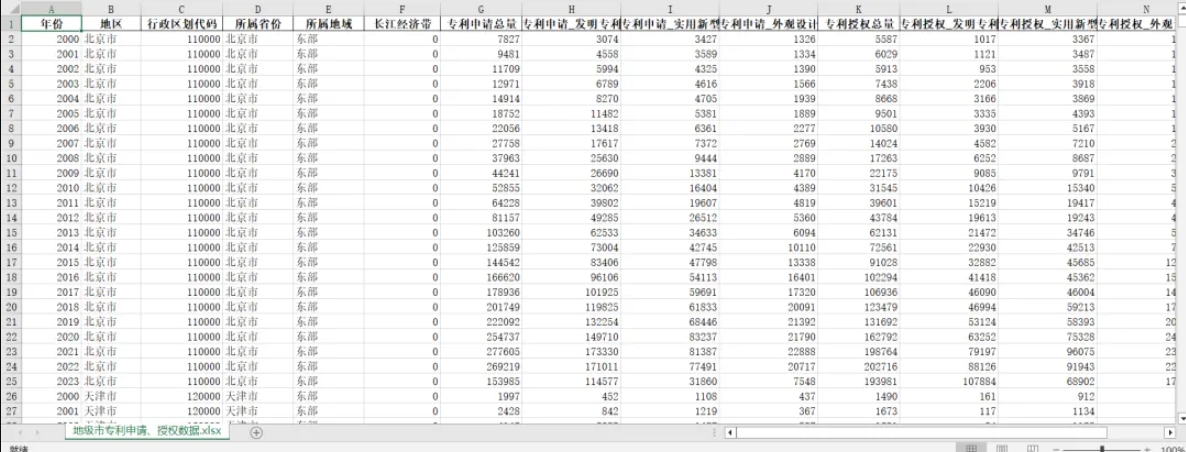
Task: Open the 地级市专利申请、授权数据.xlsx sheet tab
Action: (x=147, y=431)
